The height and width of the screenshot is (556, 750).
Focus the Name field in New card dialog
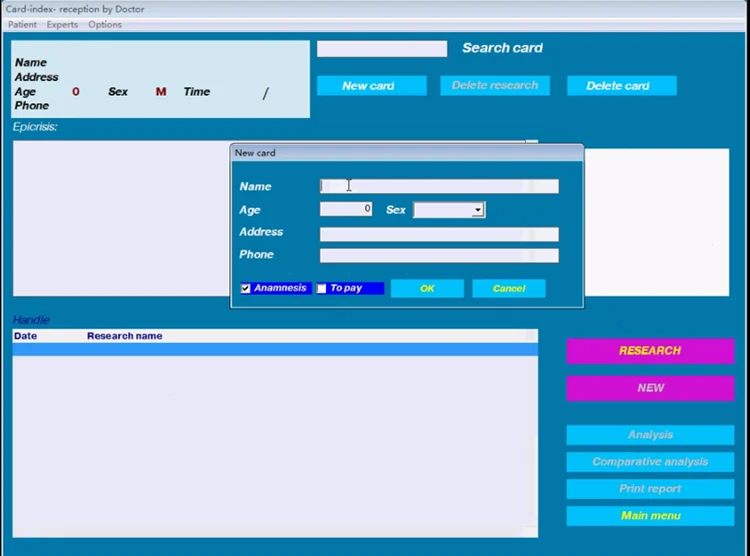coord(439,186)
